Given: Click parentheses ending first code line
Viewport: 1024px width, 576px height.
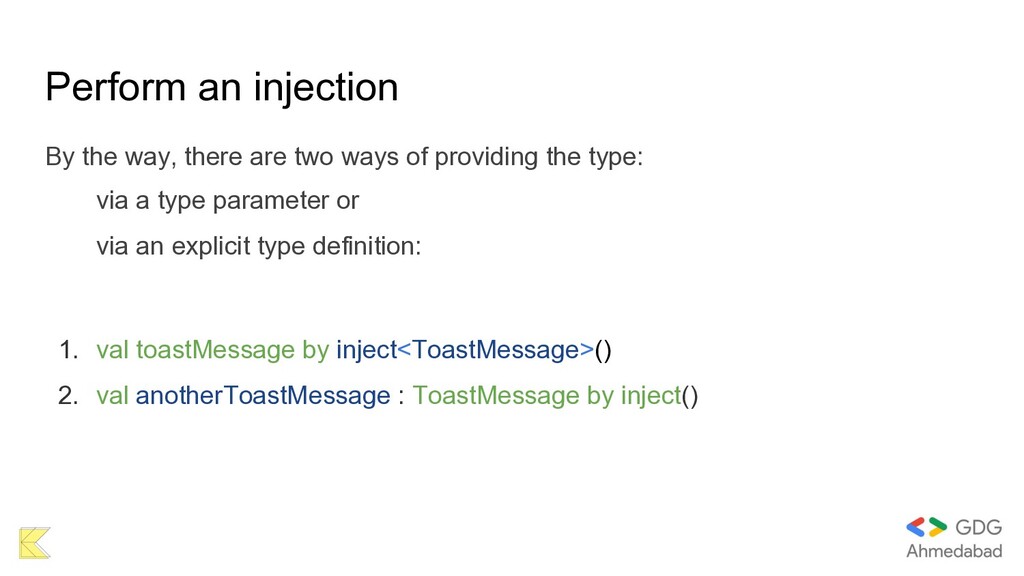Looking at the screenshot, I should [x=603, y=351].
